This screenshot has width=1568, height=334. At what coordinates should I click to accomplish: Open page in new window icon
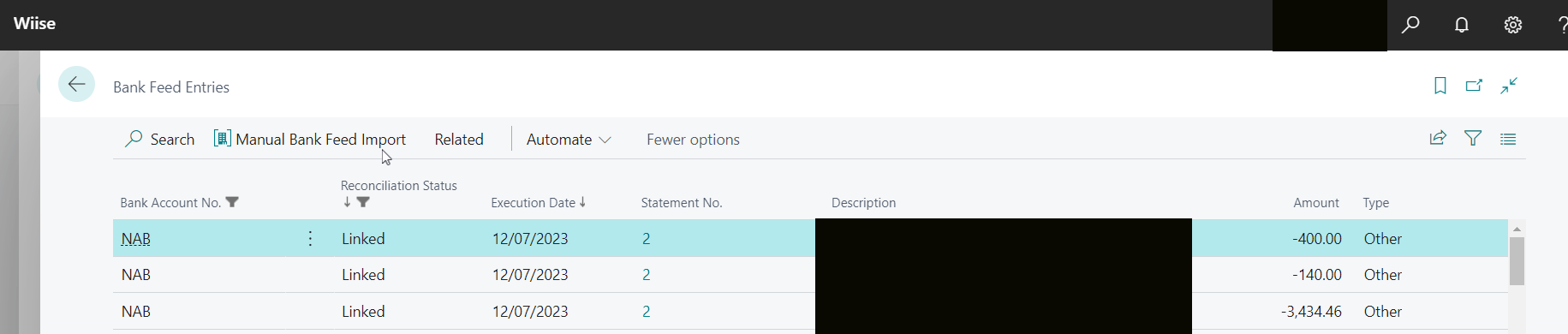click(1474, 86)
